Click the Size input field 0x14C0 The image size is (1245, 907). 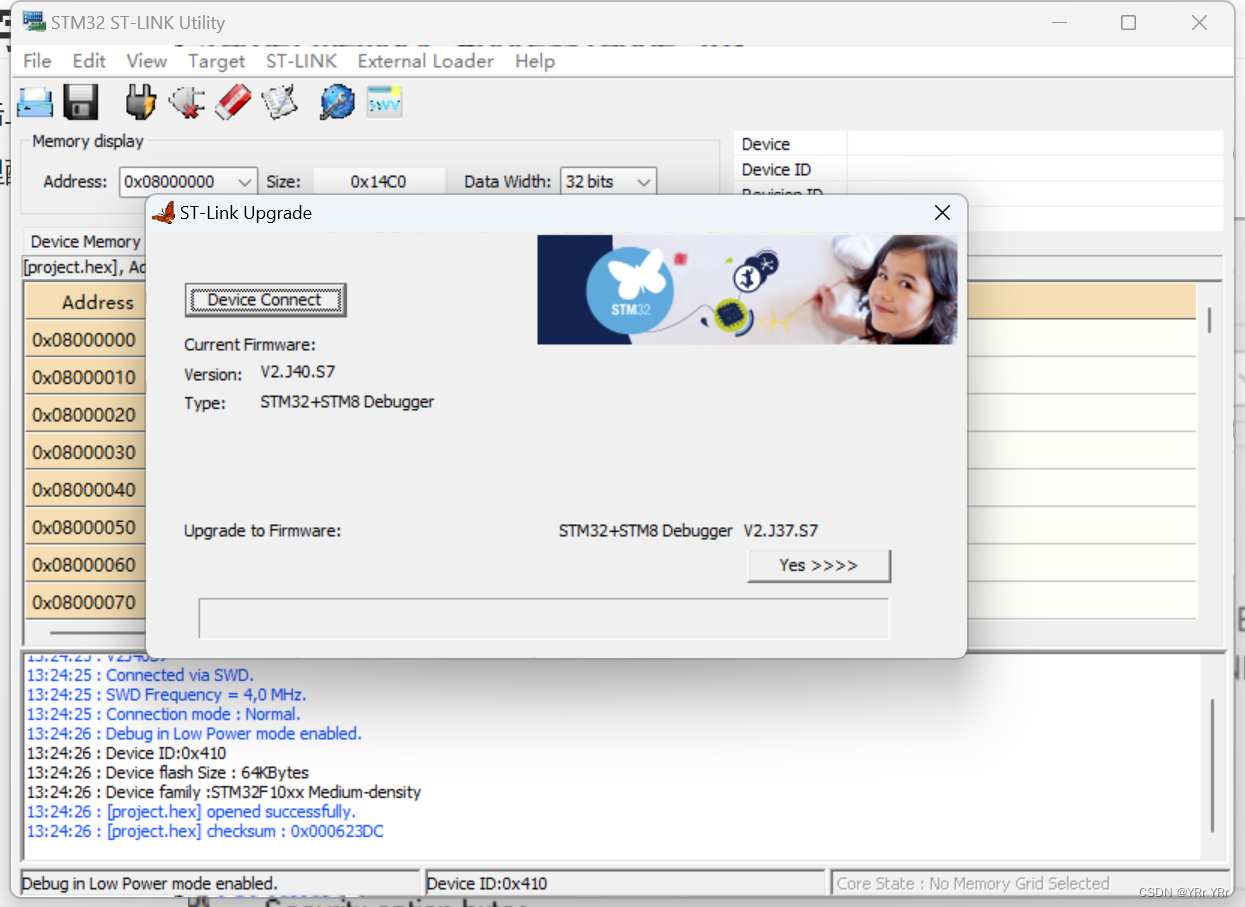(379, 182)
